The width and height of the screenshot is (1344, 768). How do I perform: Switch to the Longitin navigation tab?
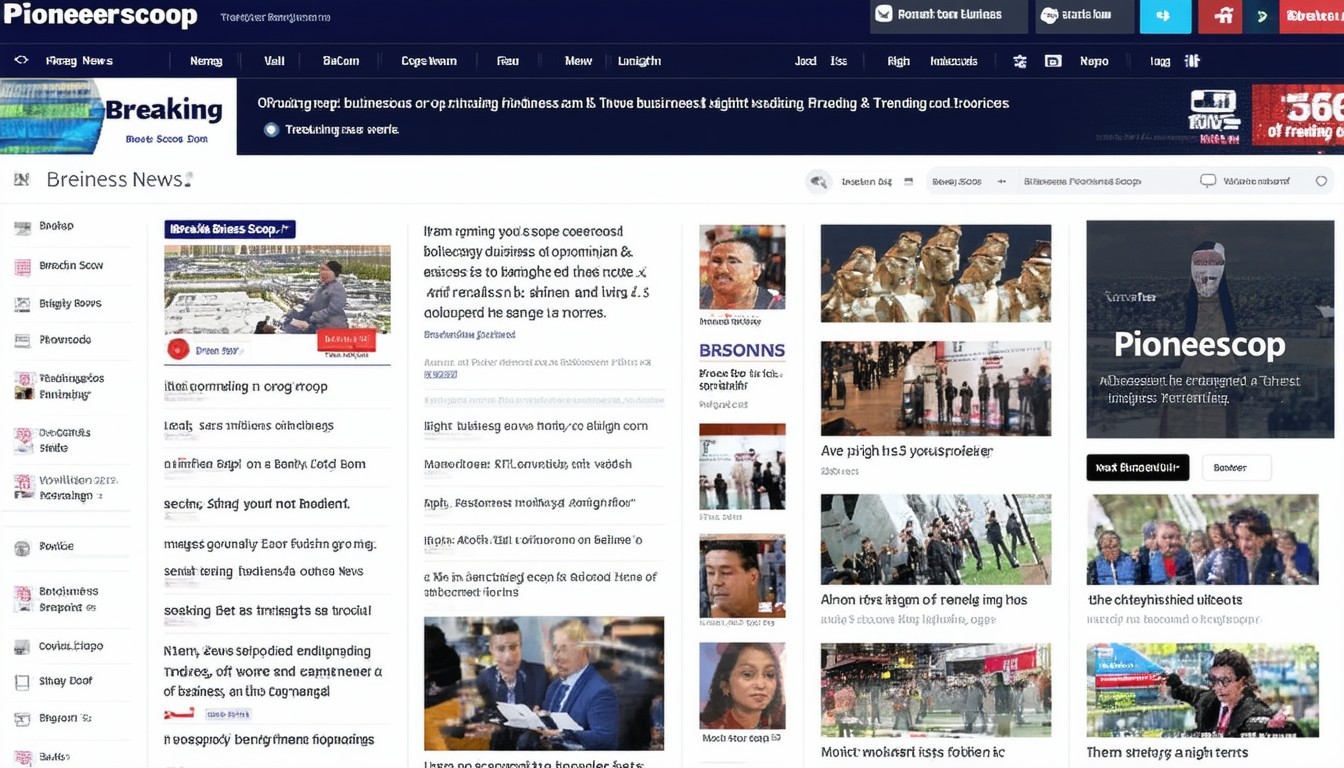pyautogui.click(x=639, y=61)
